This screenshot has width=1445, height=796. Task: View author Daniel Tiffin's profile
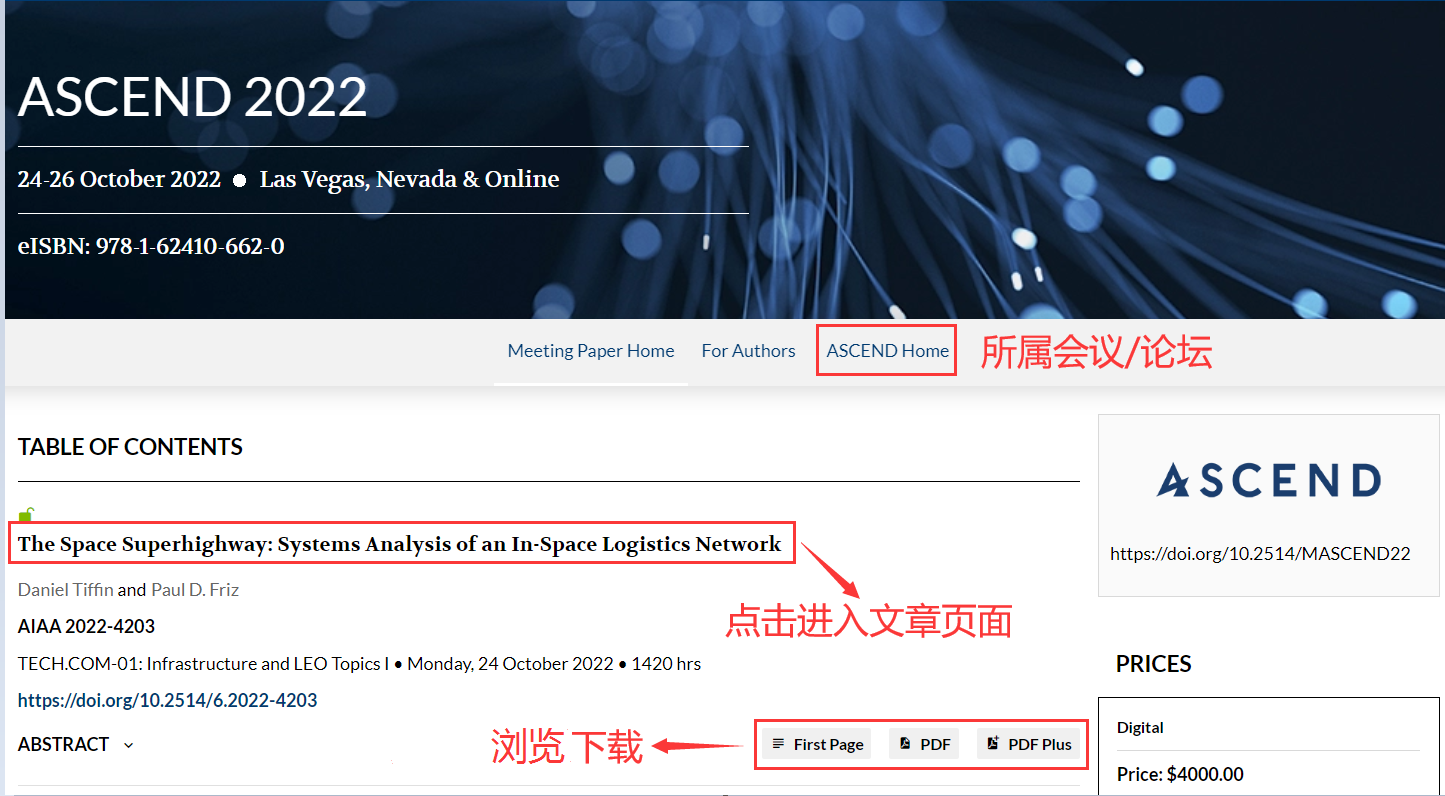65,590
